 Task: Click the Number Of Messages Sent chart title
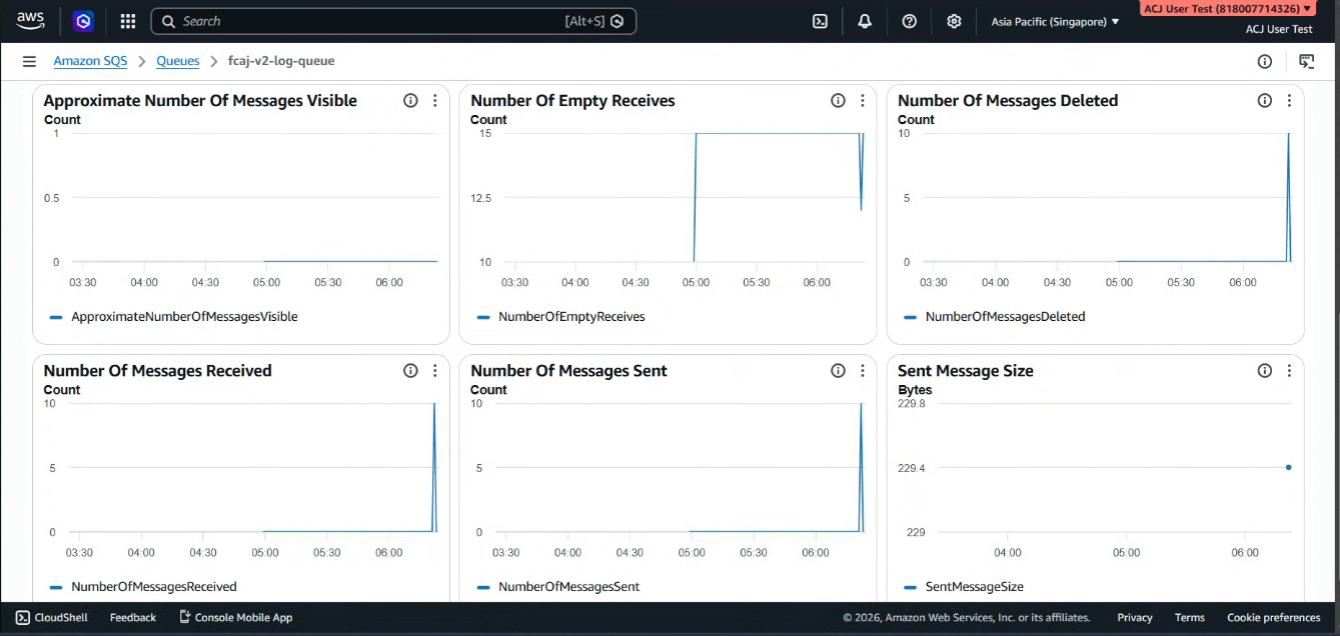pyautogui.click(x=569, y=370)
